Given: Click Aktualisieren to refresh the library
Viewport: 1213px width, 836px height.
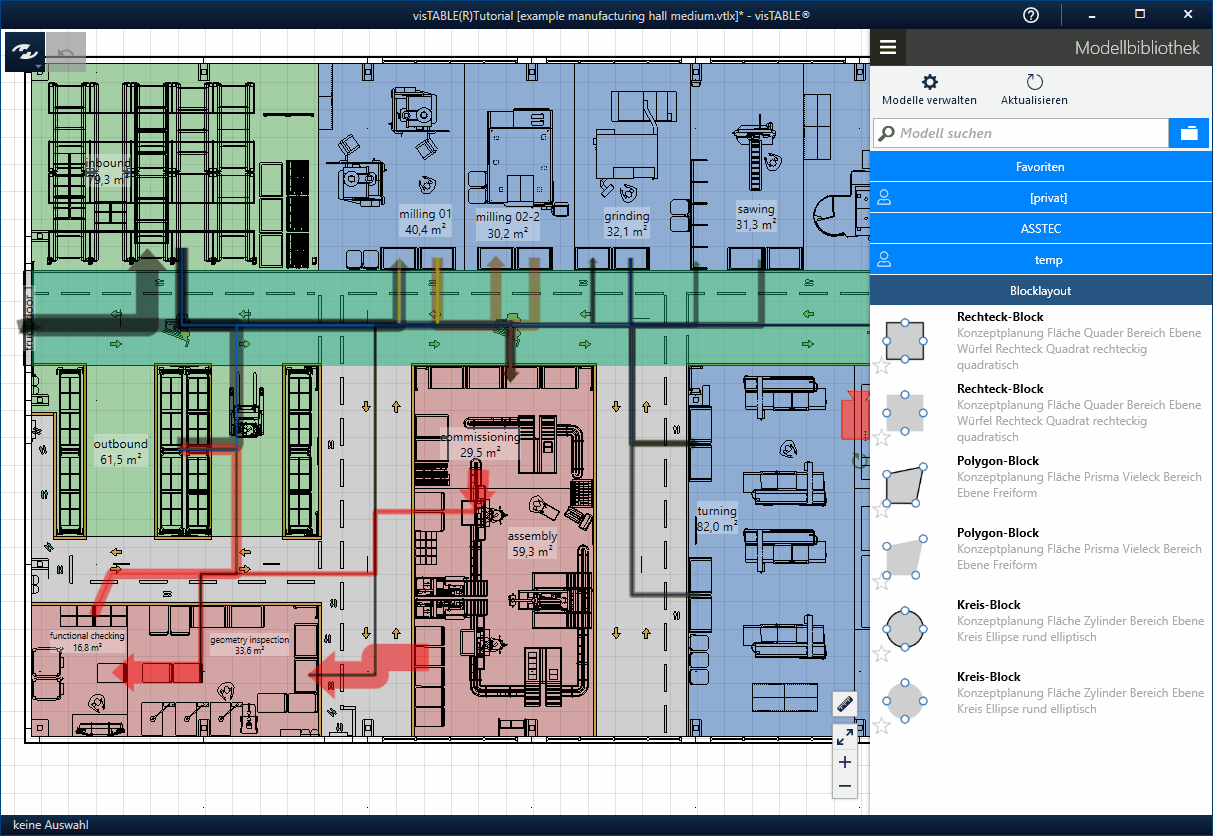Looking at the screenshot, I should [1034, 90].
